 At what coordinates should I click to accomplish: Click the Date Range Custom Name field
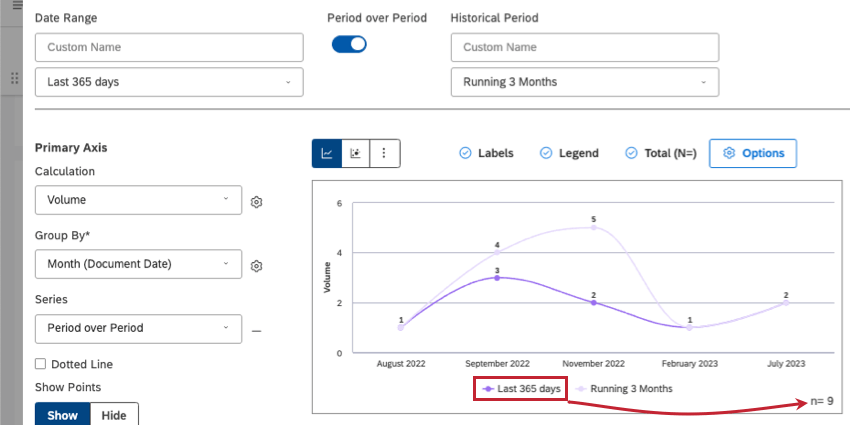169,48
